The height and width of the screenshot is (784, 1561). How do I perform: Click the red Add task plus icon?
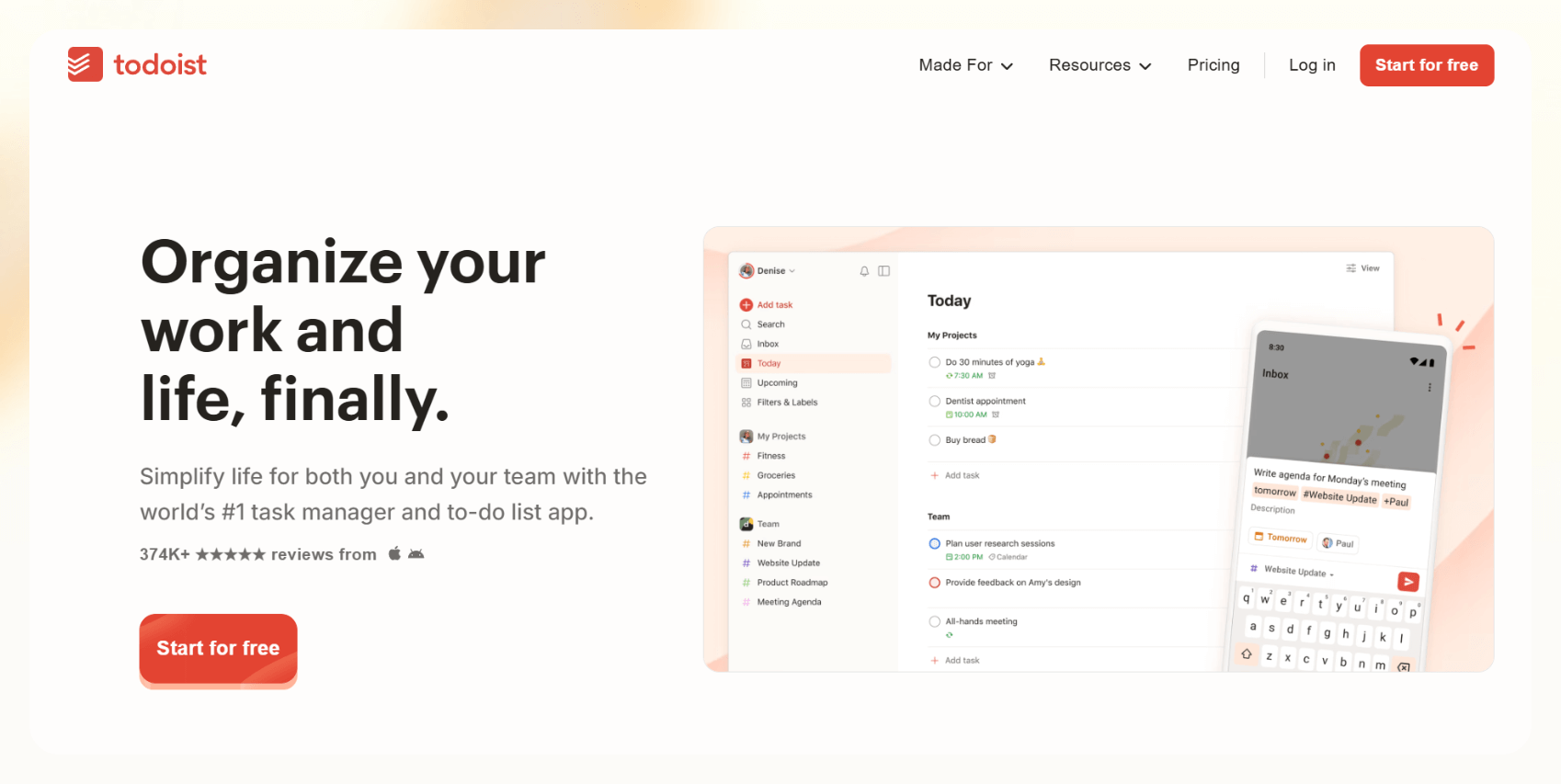coord(746,305)
